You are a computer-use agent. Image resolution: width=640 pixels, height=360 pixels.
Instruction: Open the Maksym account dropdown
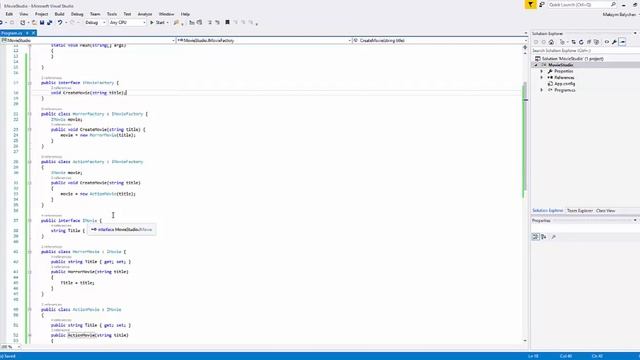coord(620,15)
